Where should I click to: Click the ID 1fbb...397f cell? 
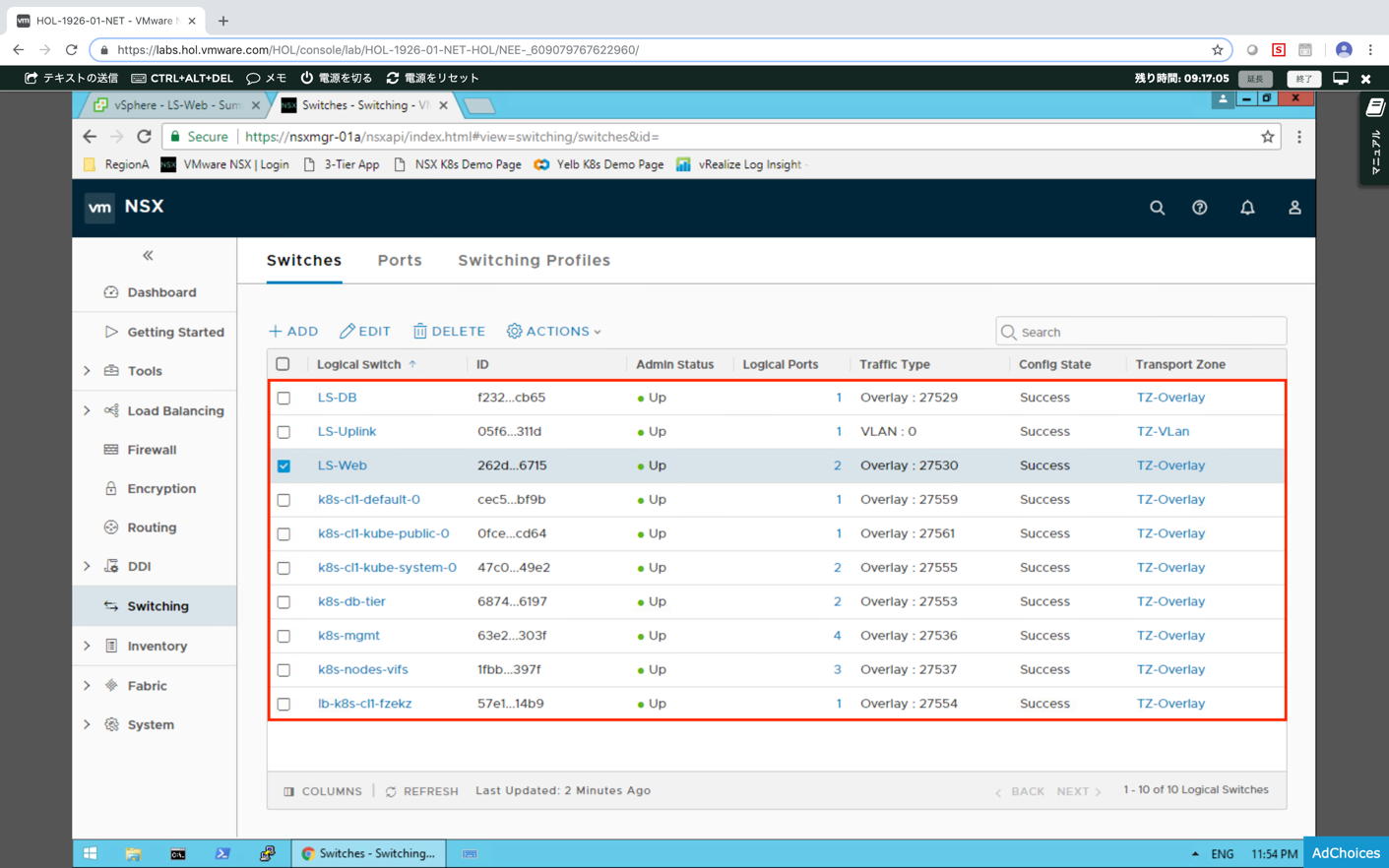[x=509, y=669]
